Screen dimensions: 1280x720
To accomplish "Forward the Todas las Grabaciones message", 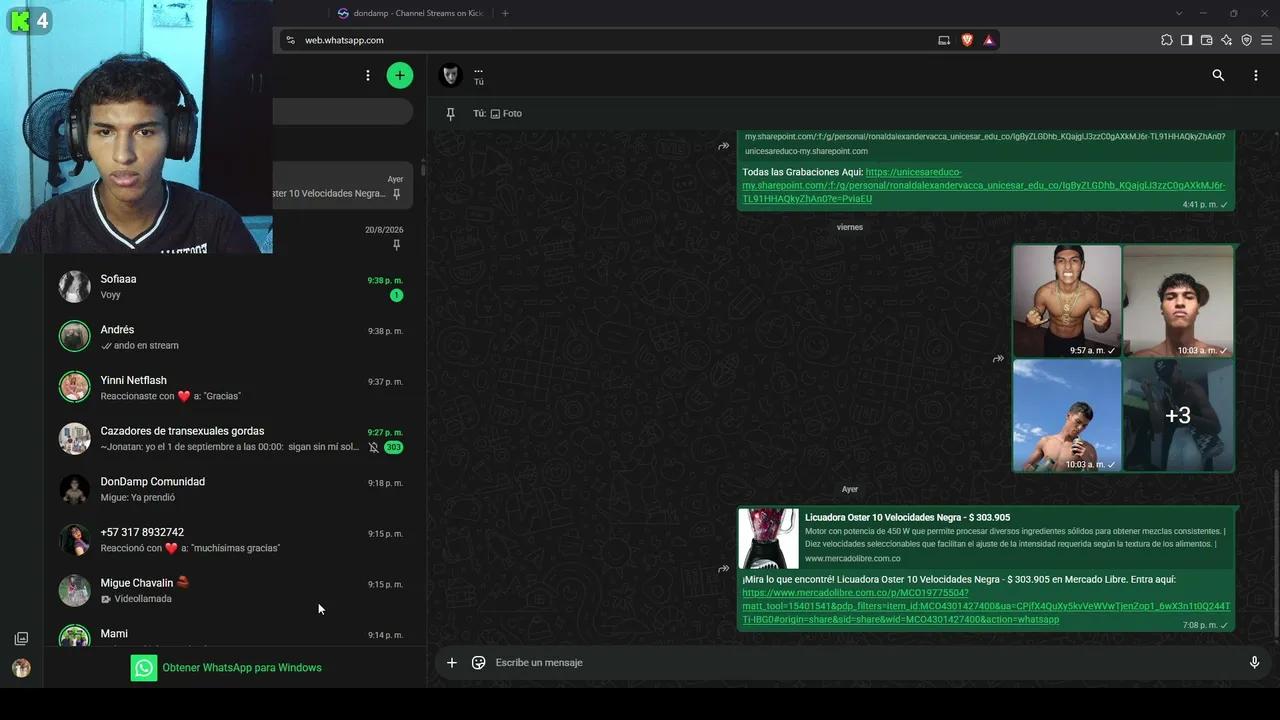I will click(x=723, y=146).
